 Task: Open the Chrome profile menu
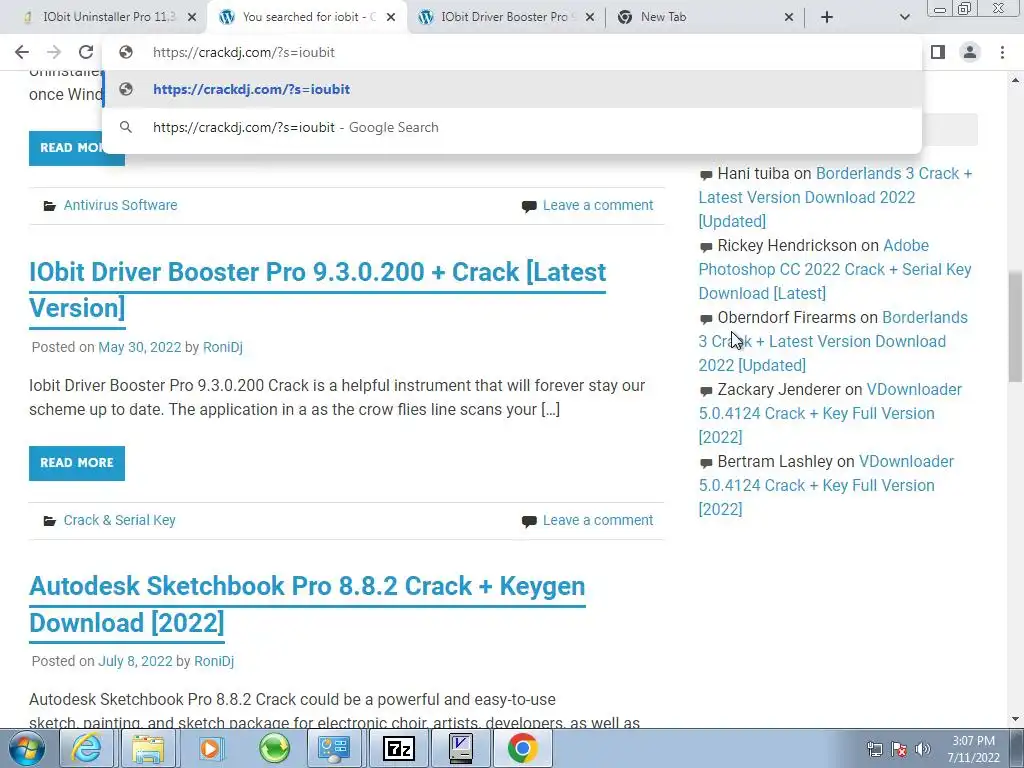point(970,52)
